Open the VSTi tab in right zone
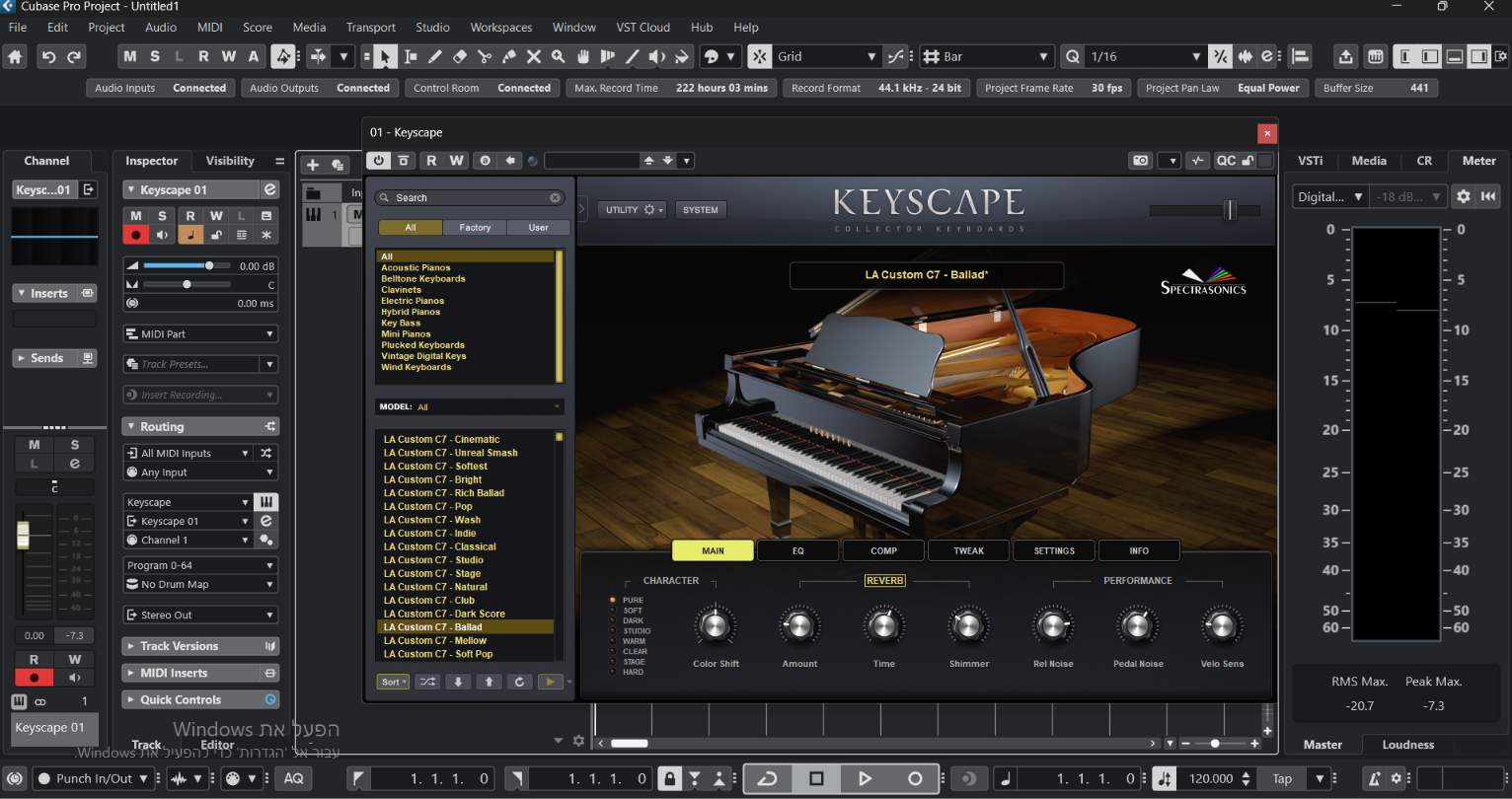This screenshot has height=799, width=1512. (x=1311, y=161)
